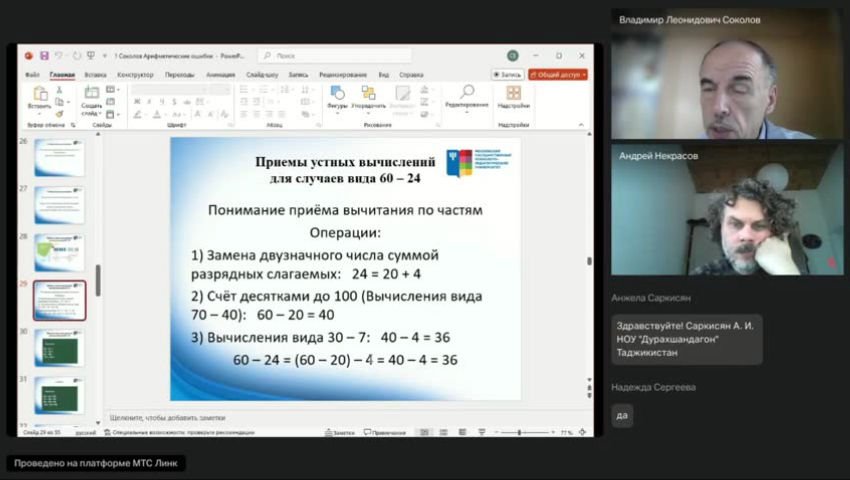Apply the text highlight color
Image resolution: width=850 pixels, height=480 pixels.
pyautogui.click(x=138, y=114)
